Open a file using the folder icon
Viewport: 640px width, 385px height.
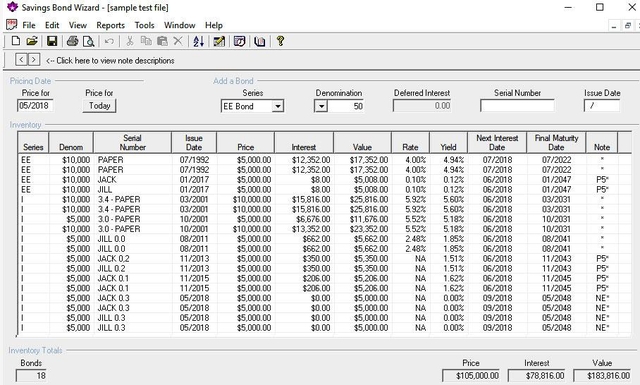point(31,41)
